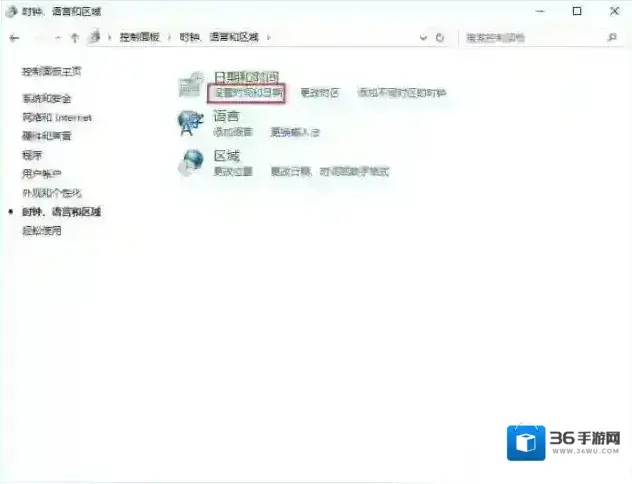Open 外观和个性化 category in sidebar
632x484 pixels.
coord(52,193)
